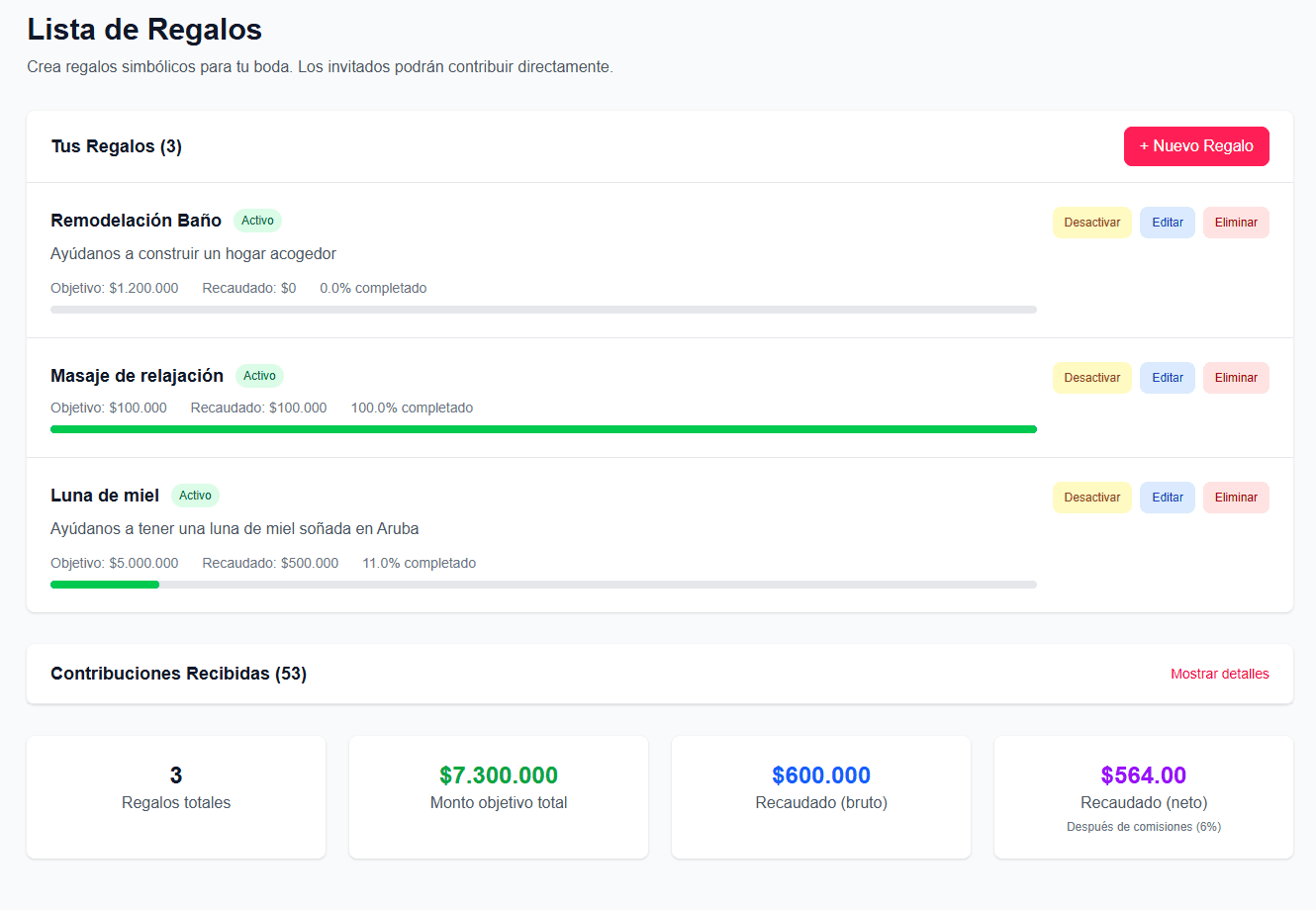Edit the Luna de miel gift

click(x=1167, y=498)
